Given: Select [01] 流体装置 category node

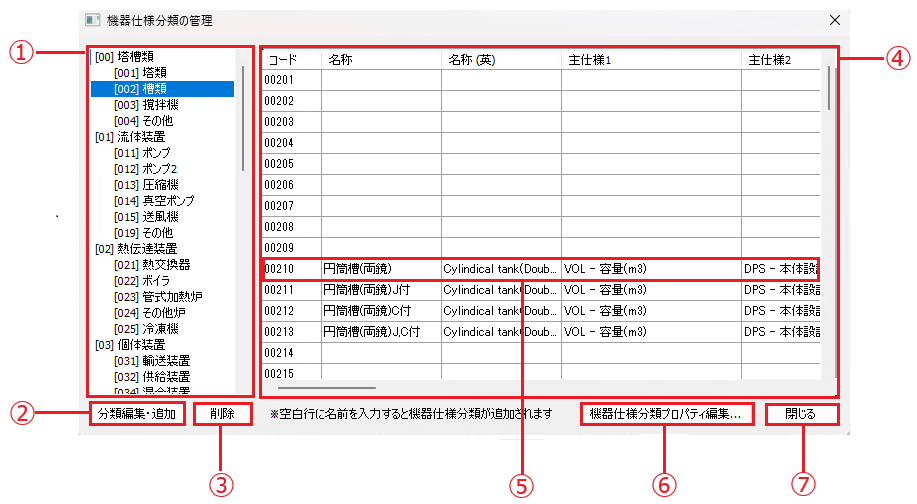Looking at the screenshot, I should pos(130,137).
